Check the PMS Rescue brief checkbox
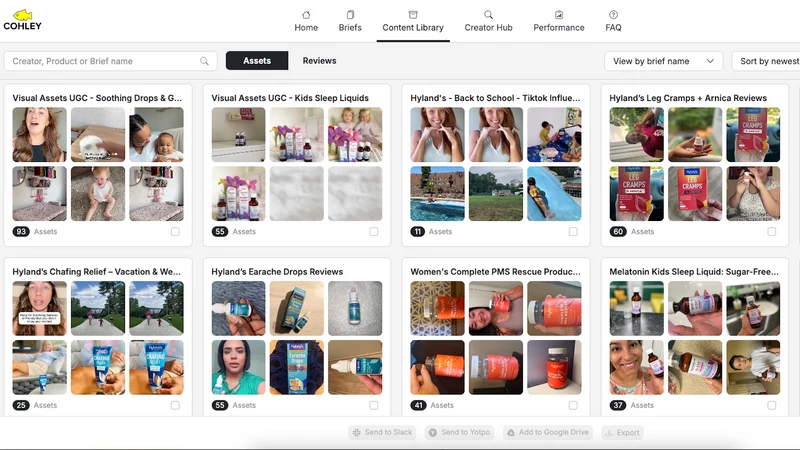This screenshot has width=800, height=450. (x=573, y=405)
